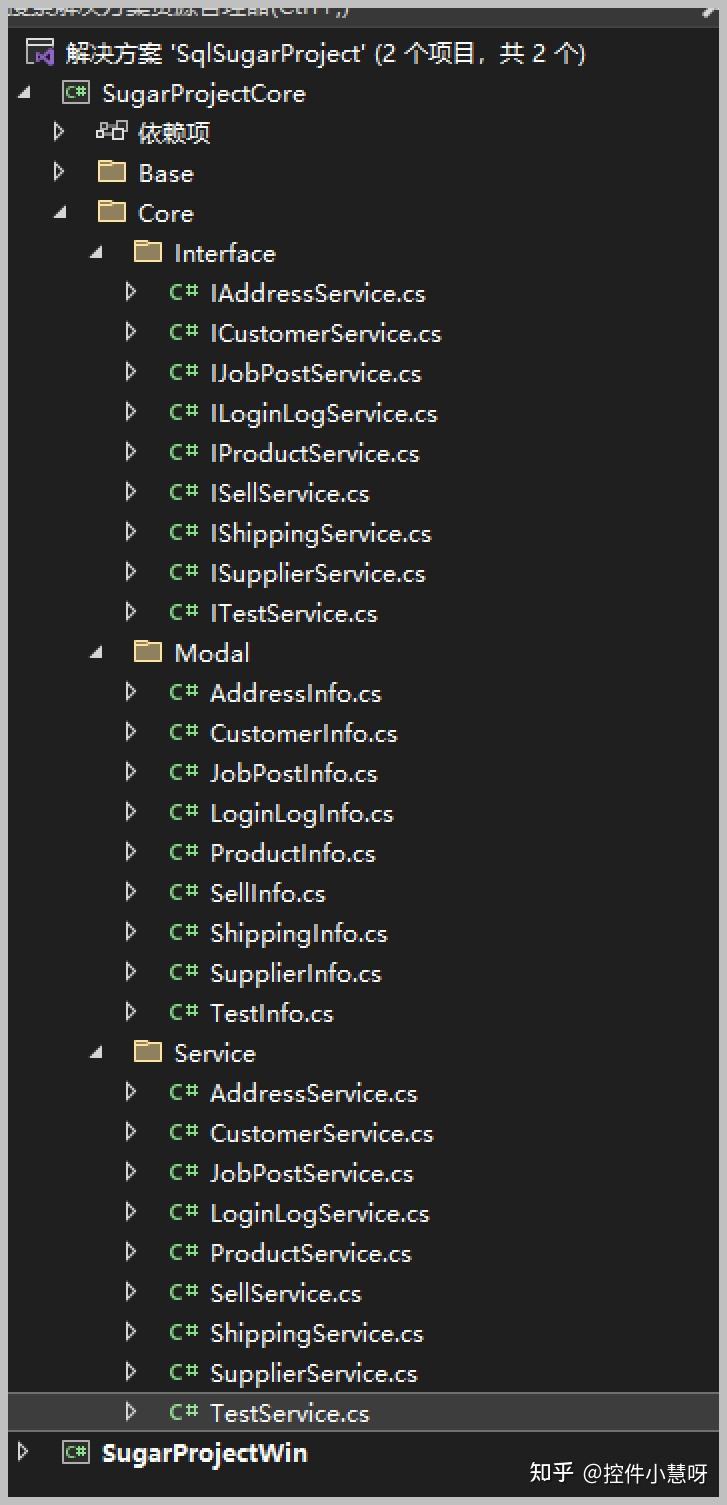
Task: Select the TestService.cs file
Action: (x=289, y=1413)
